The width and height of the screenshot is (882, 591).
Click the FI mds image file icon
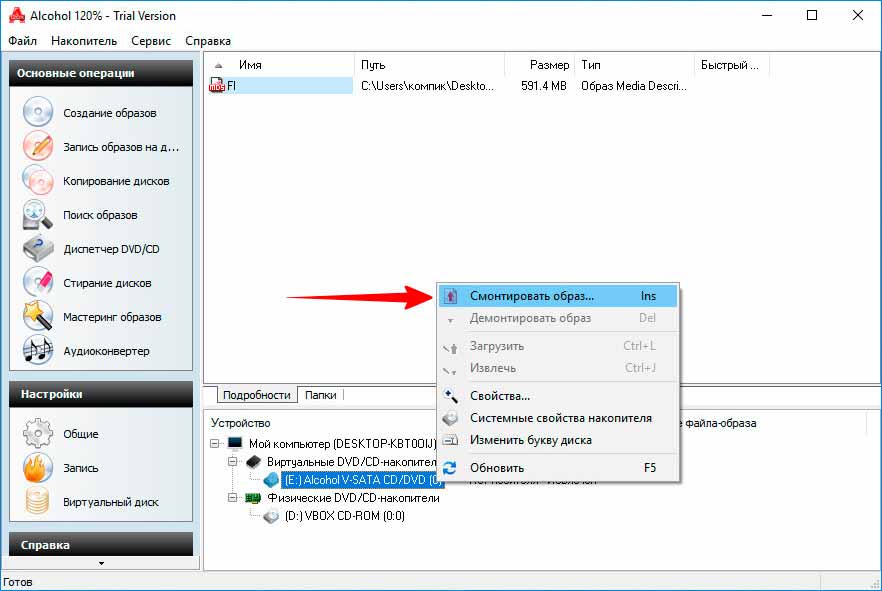[217, 85]
